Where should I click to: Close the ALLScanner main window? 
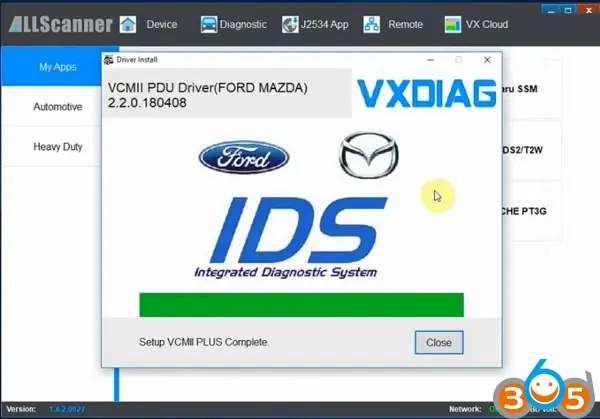click(589, 11)
